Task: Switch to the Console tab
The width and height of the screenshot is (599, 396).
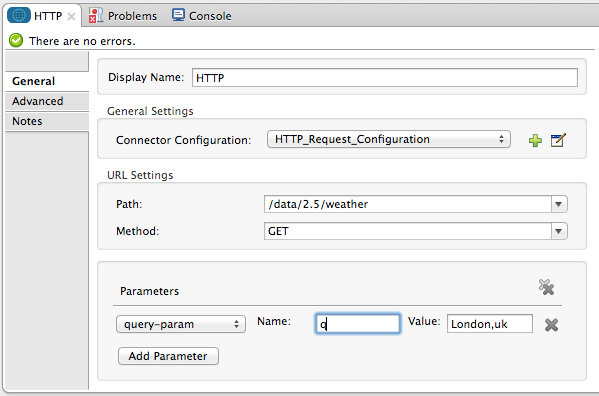Action: 201,16
